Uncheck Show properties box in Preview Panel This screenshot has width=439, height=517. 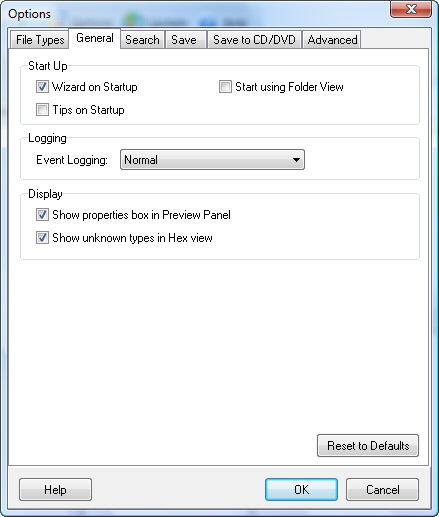42,215
